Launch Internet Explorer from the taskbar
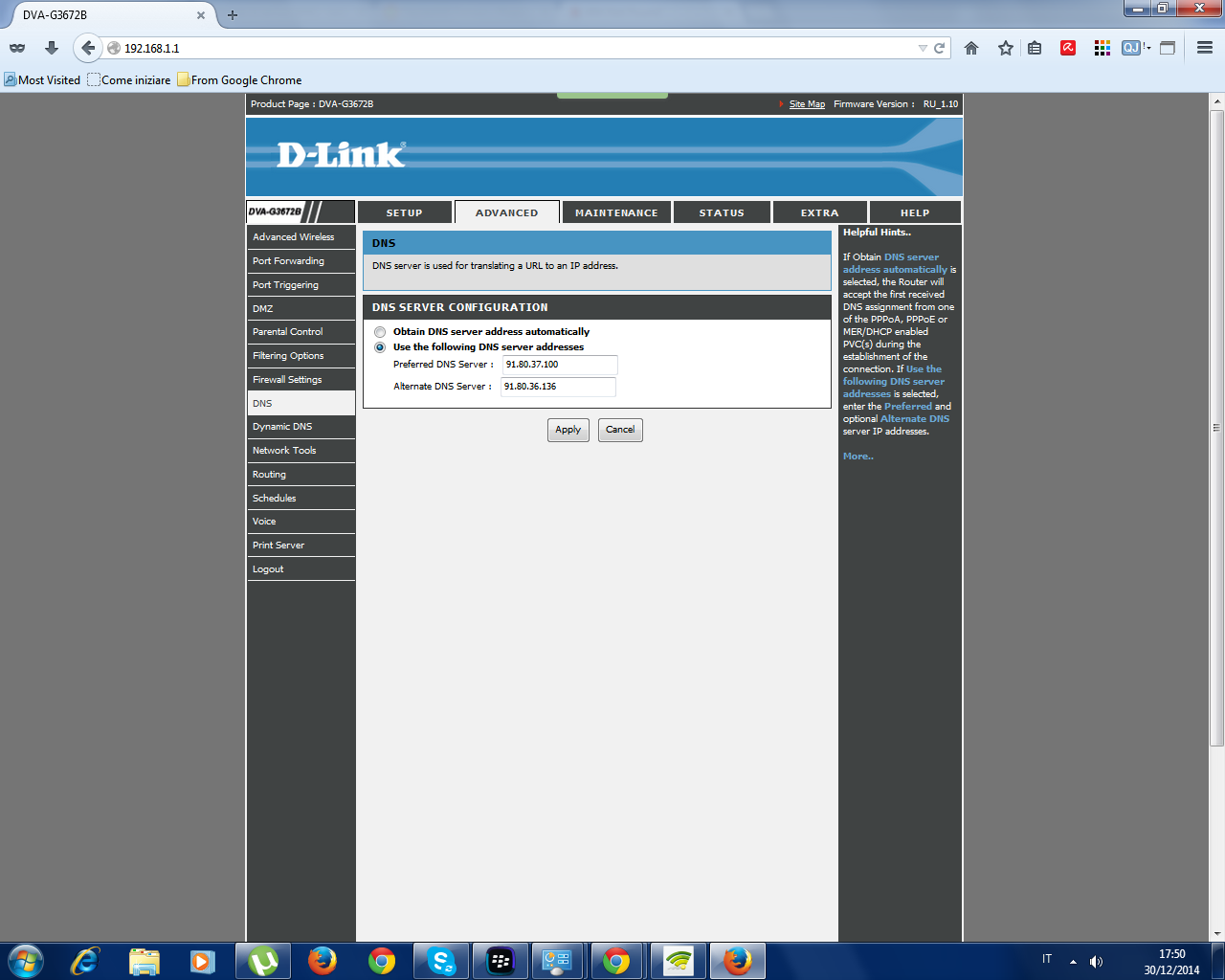 (85, 961)
